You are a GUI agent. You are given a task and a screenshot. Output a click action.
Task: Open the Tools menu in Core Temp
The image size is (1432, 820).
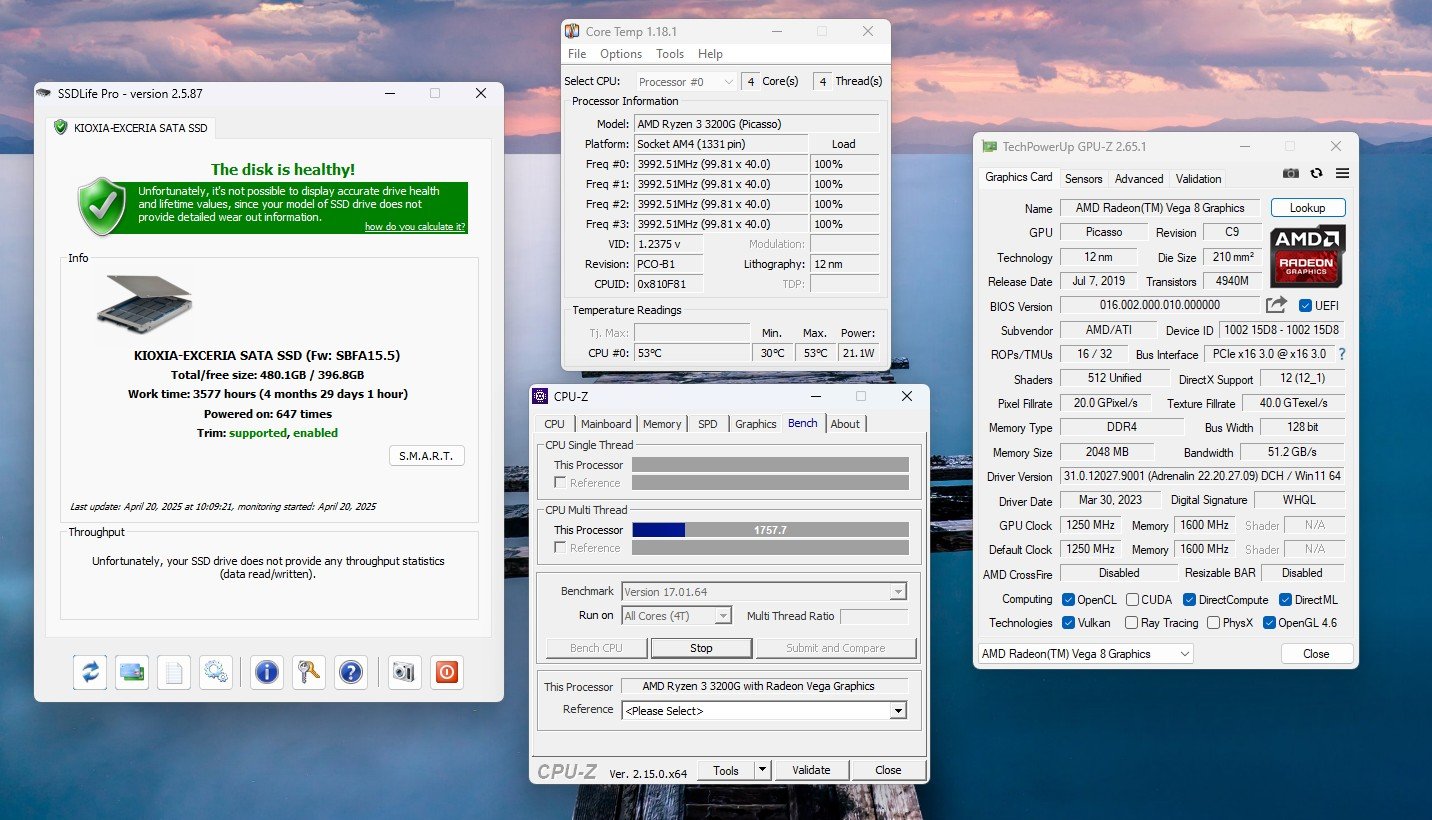tap(670, 54)
